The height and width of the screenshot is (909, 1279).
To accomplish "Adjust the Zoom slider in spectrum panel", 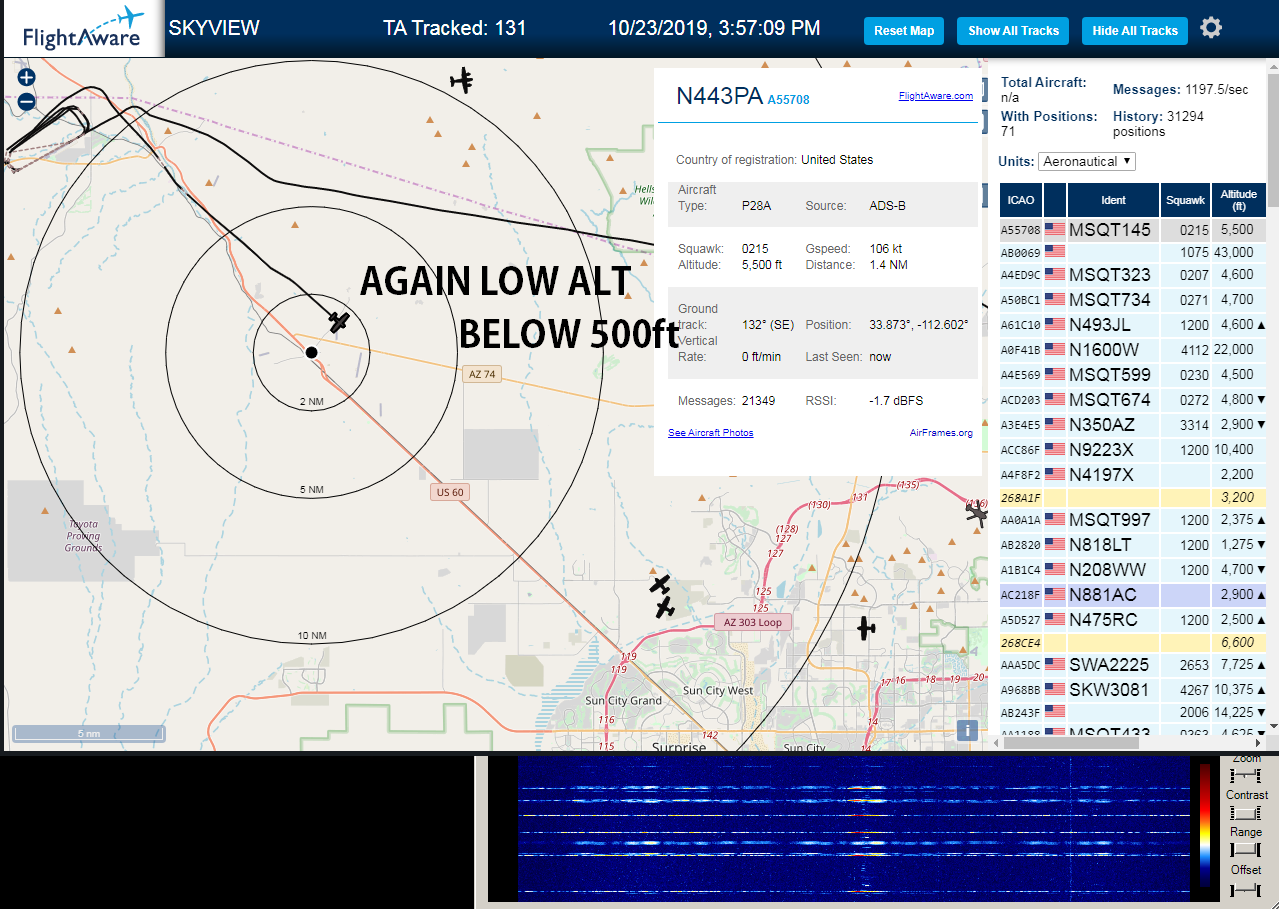I will point(1246,775).
